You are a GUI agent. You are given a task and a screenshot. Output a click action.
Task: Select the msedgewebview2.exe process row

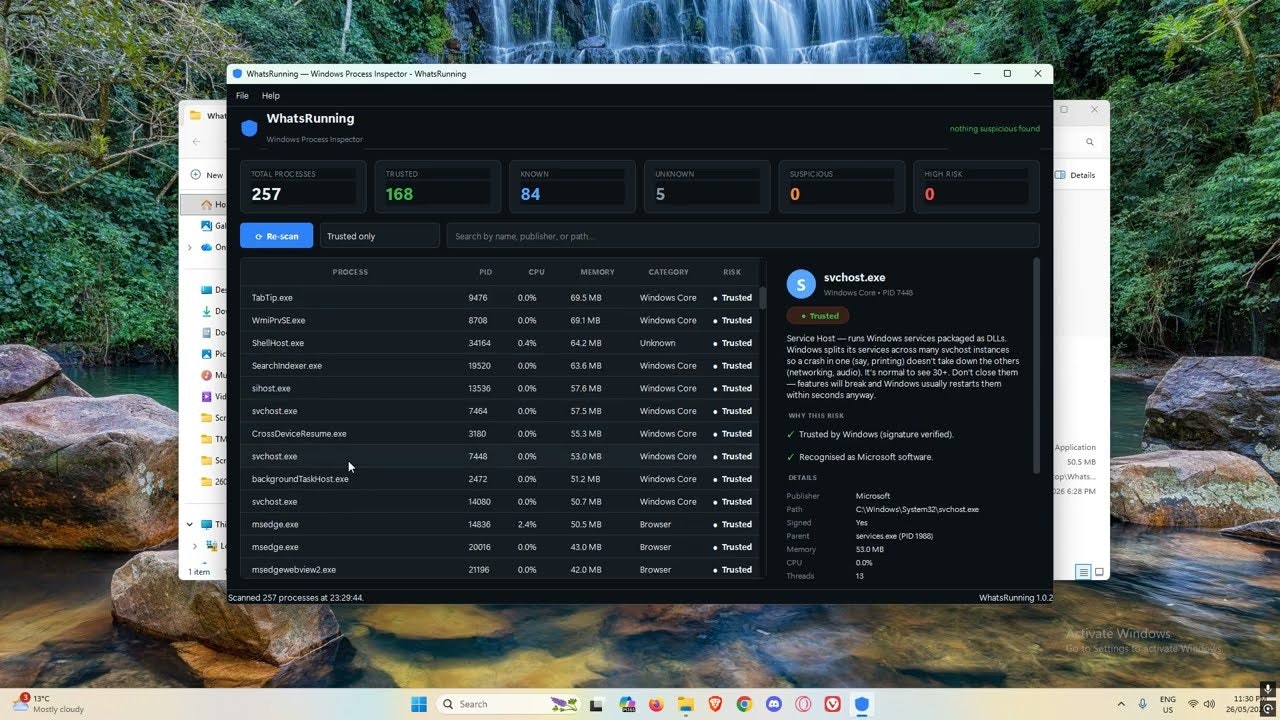[x=500, y=570]
